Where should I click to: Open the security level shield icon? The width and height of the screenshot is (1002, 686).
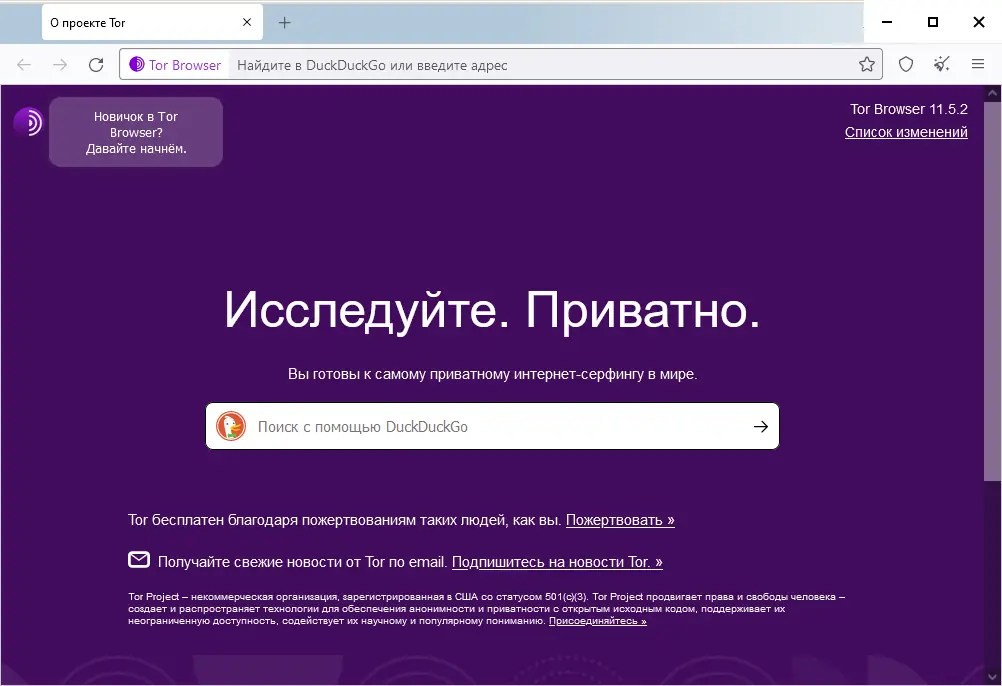(x=906, y=64)
